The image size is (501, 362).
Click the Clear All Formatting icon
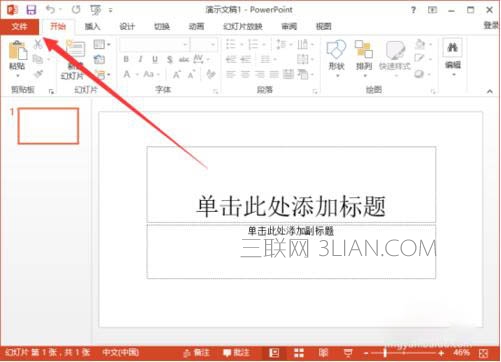(211, 74)
